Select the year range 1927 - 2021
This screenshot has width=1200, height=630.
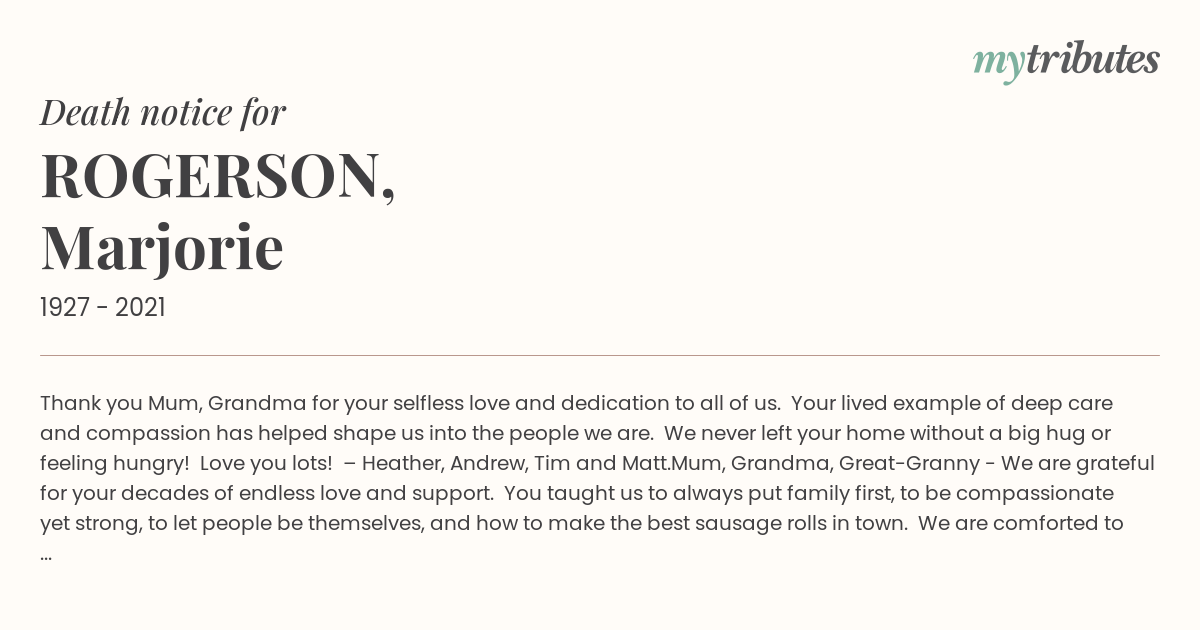(103, 308)
